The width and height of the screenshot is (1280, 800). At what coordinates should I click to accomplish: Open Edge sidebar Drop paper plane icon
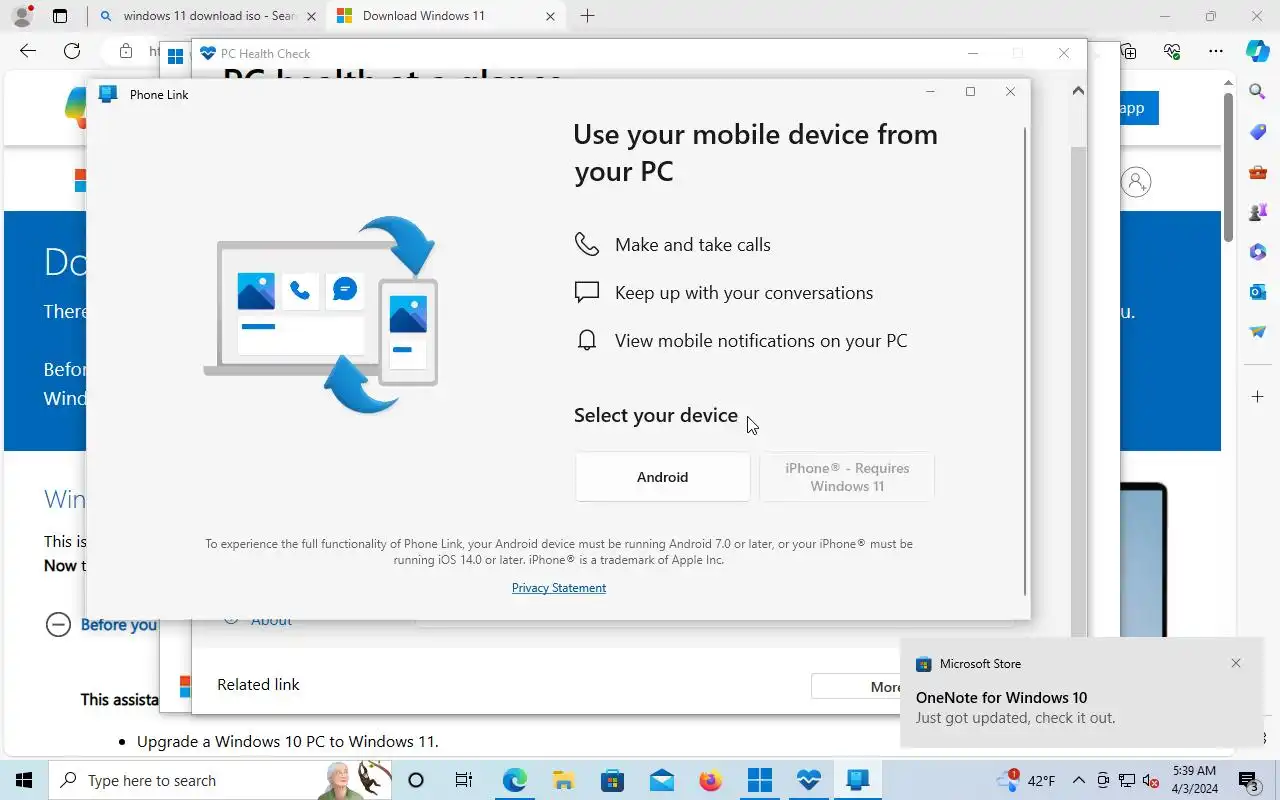(x=1258, y=332)
